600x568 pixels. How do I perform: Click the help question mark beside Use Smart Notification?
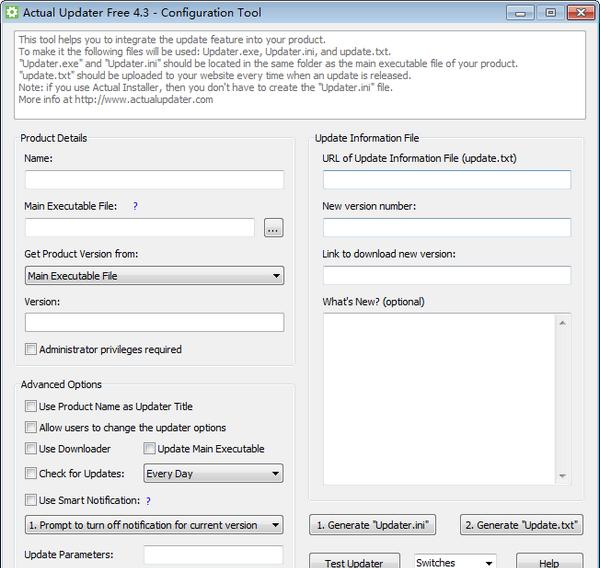click(148, 500)
